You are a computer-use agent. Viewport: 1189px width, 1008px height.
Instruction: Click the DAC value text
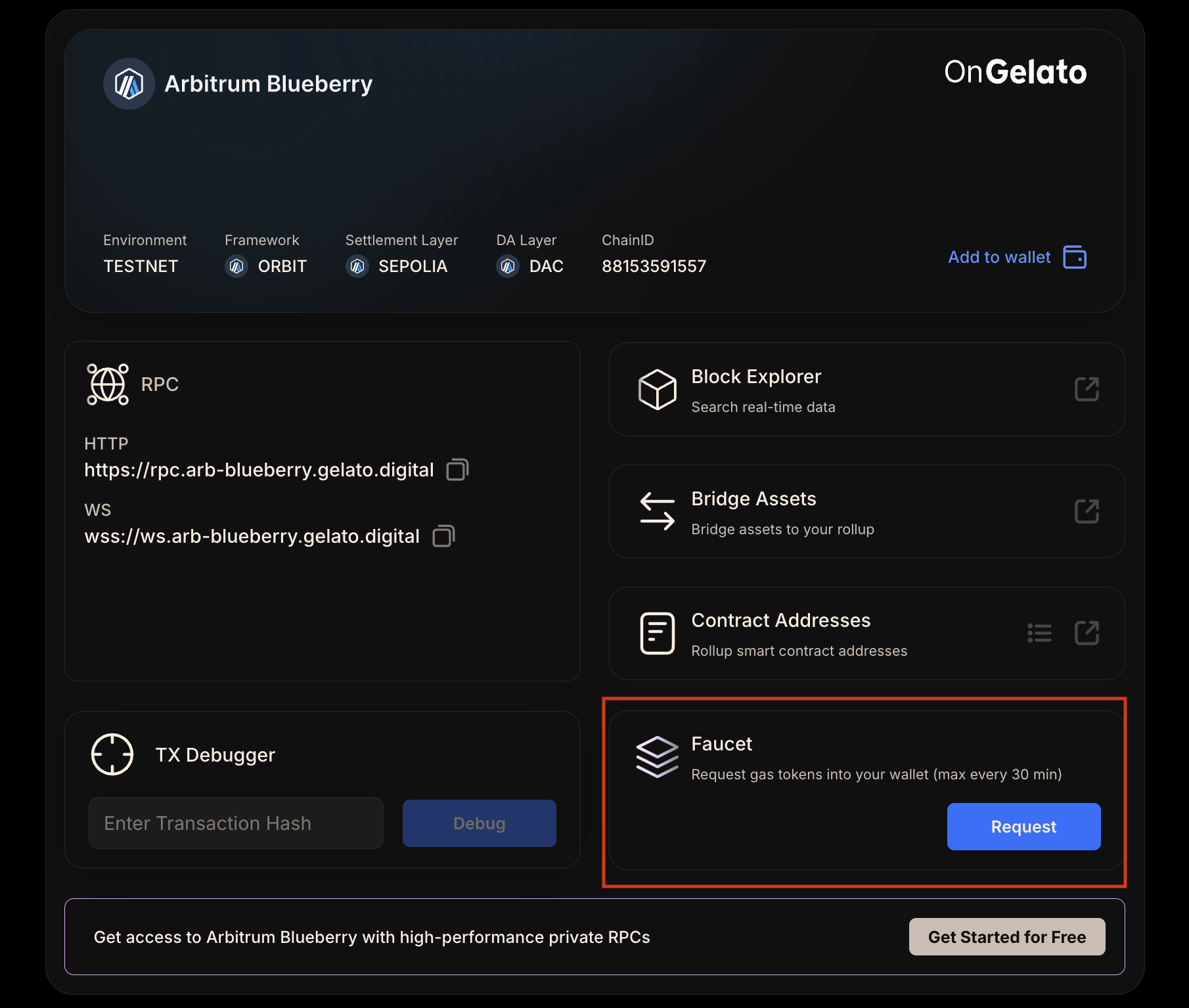click(x=547, y=266)
